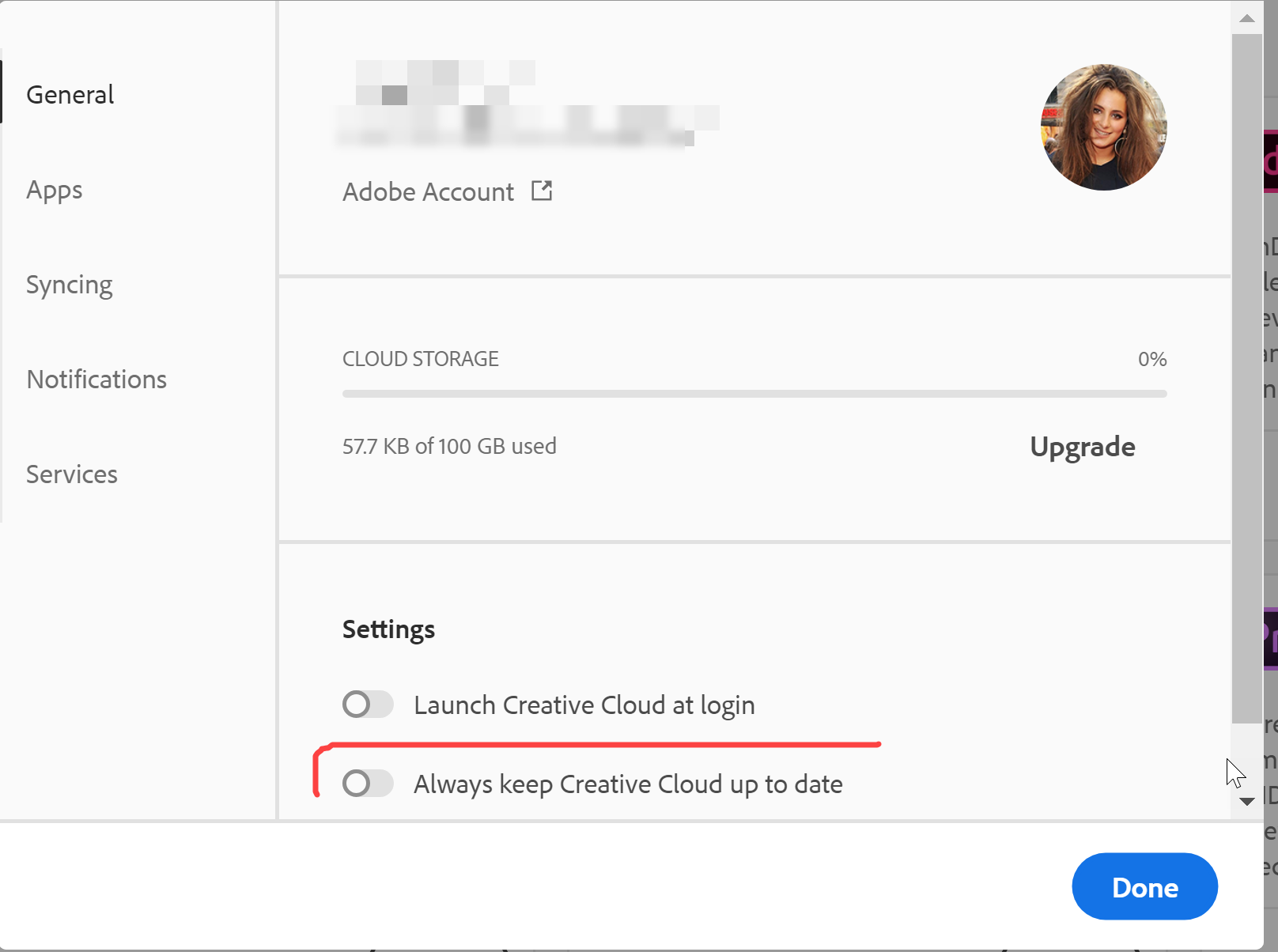1278x952 pixels.
Task: Open the Upgrade storage link
Action: tap(1083, 446)
